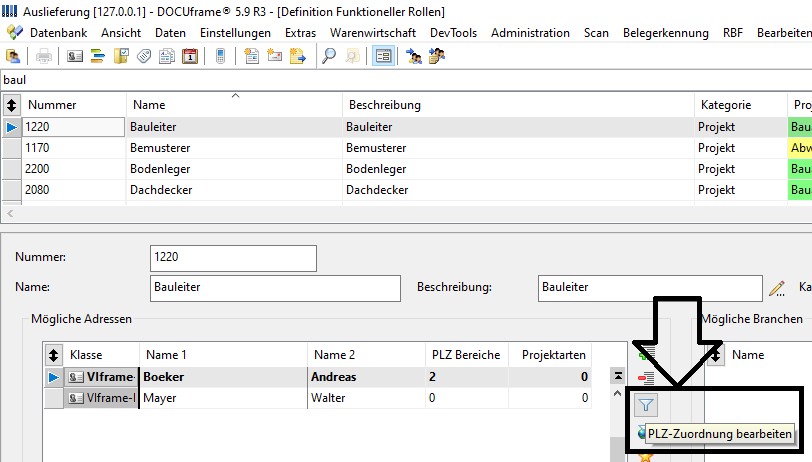Open the Einstellungen menu
The height and width of the screenshot is (462, 812).
pyautogui.click(x=235, y=33)
